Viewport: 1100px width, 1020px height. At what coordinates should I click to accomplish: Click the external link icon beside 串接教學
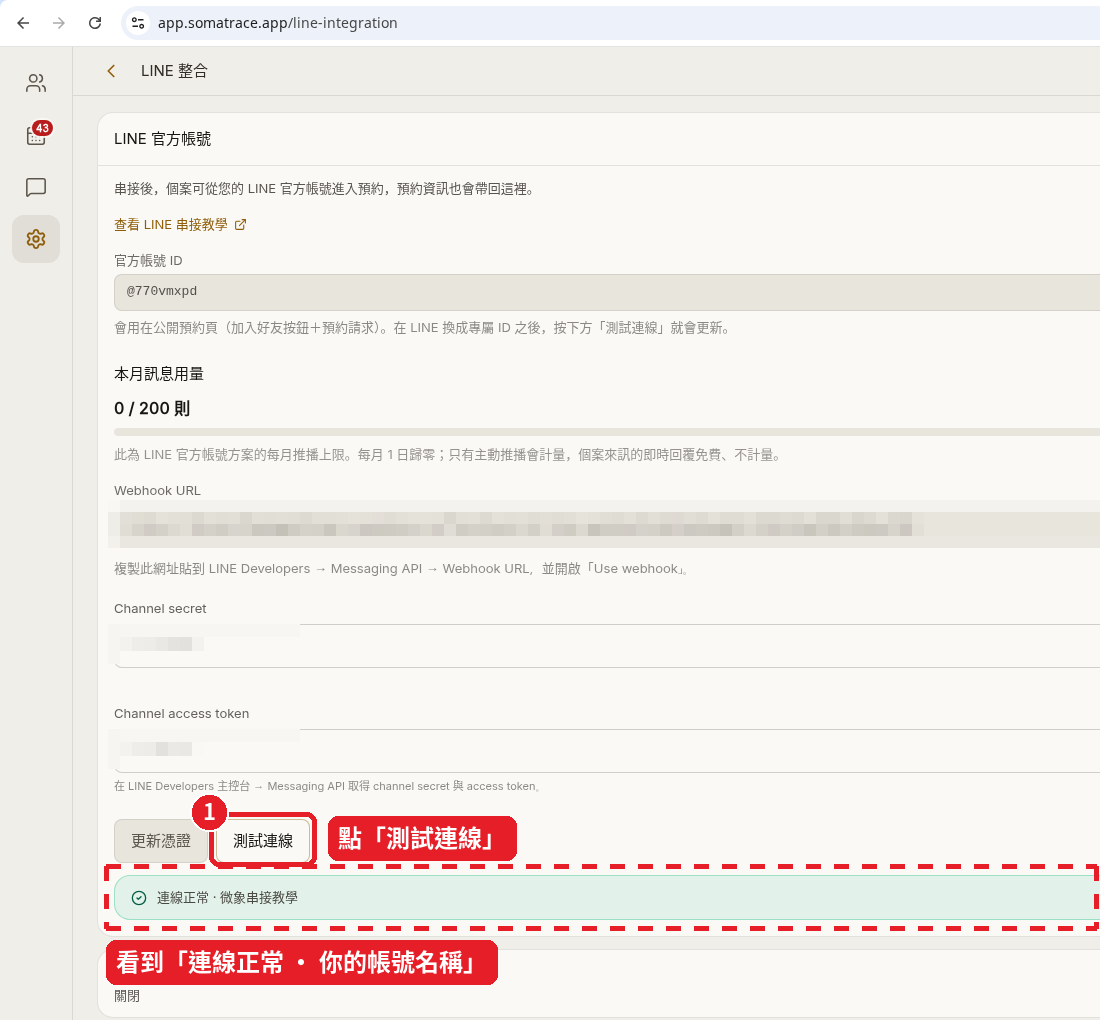coord(241,224)
